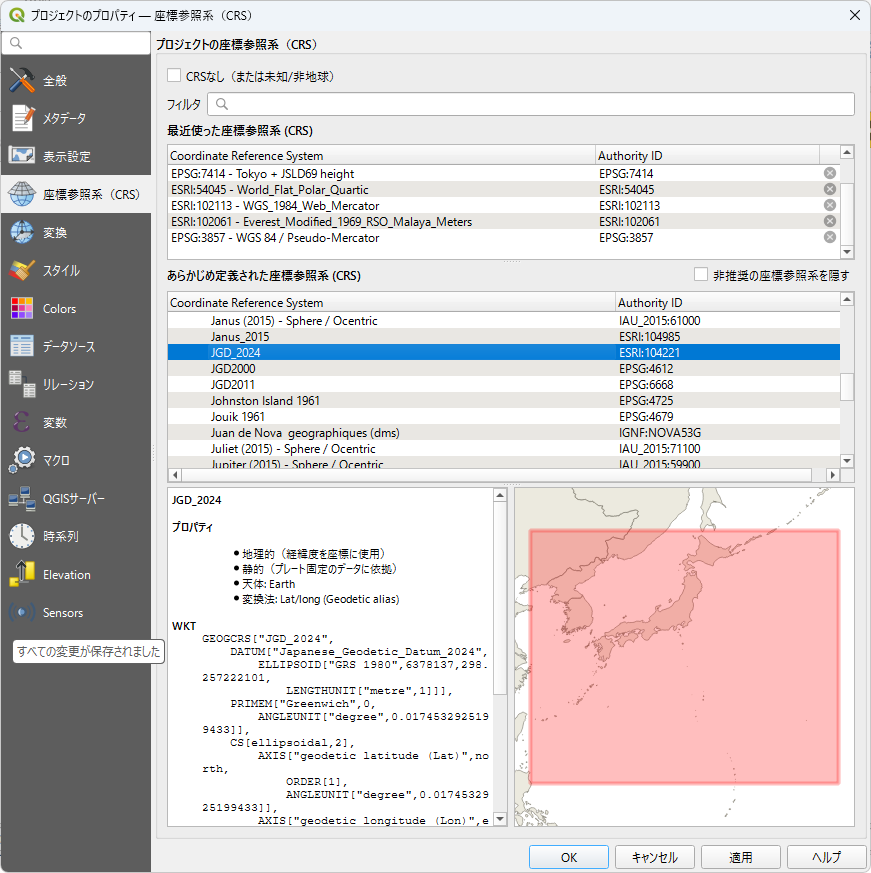This screenshot has height=873, width=871.
Task: Click predefined CRS horizontal scroll-left arrow
Action: pyautogui.click(x=175, y=475)
